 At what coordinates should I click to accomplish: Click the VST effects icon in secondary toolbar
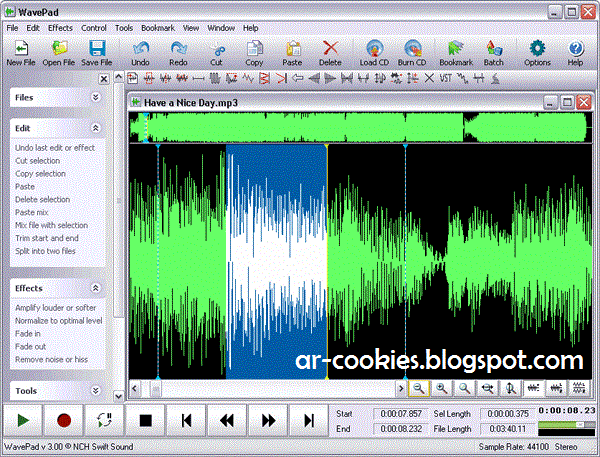445,79
